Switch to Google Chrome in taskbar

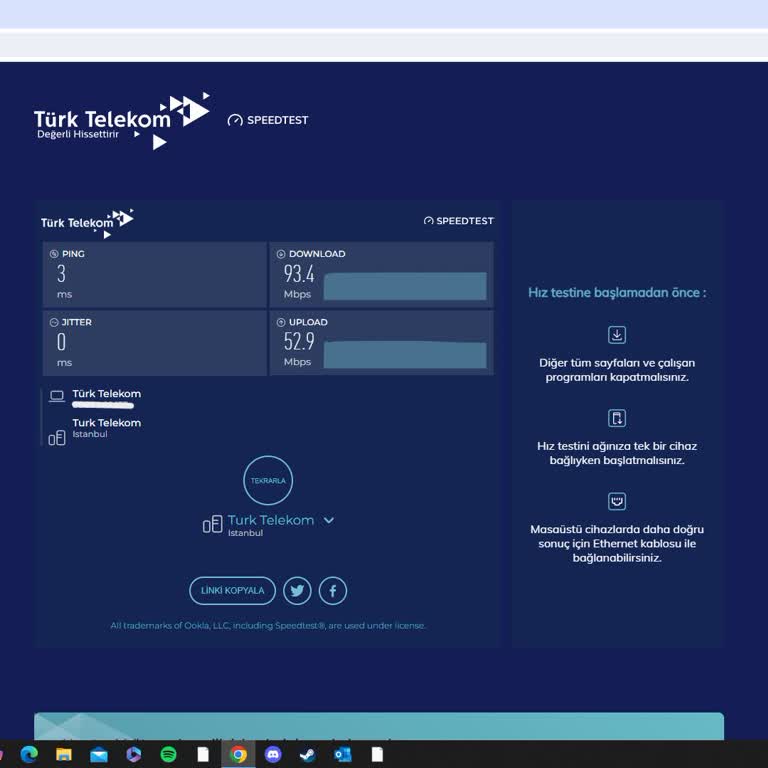pyautogui.click(x=238, y=754)
